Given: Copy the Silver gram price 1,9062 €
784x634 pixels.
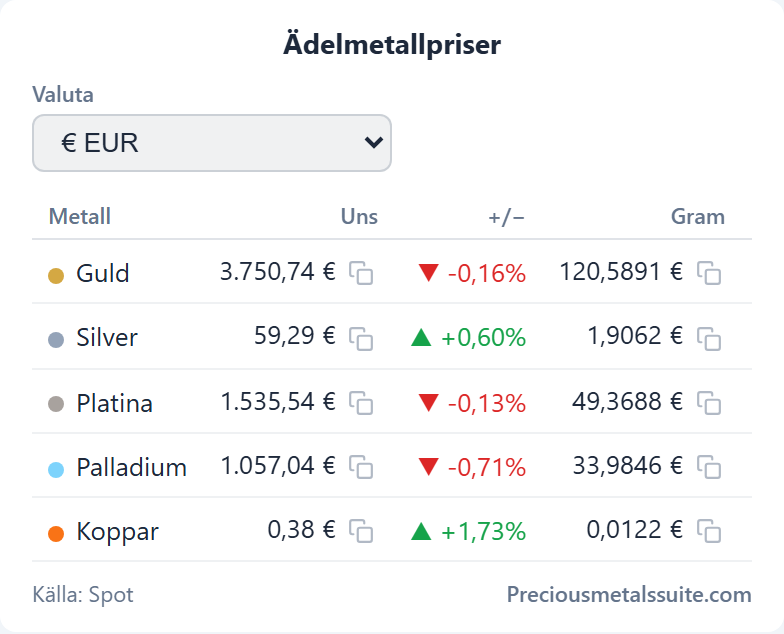Looking at the screenshot, I should tap(709, 339).
